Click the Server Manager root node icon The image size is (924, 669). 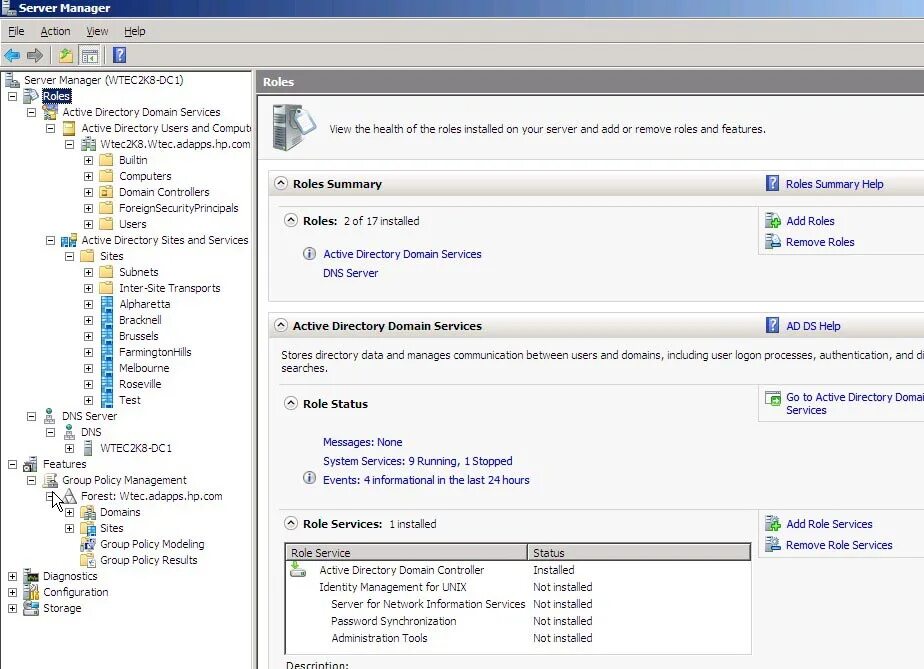[x=12, y=80]
